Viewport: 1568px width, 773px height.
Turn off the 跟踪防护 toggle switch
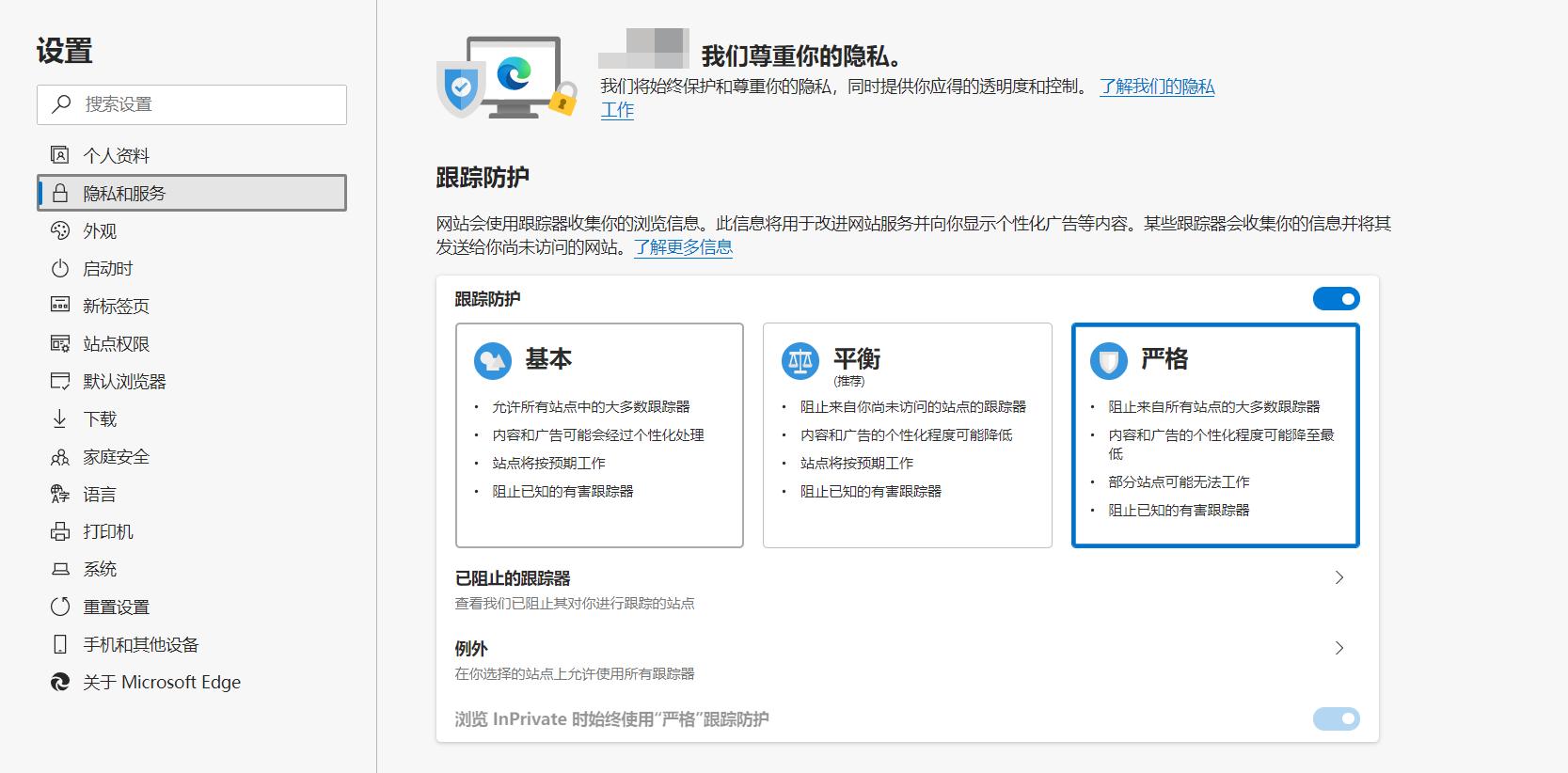coord(1336,299)
